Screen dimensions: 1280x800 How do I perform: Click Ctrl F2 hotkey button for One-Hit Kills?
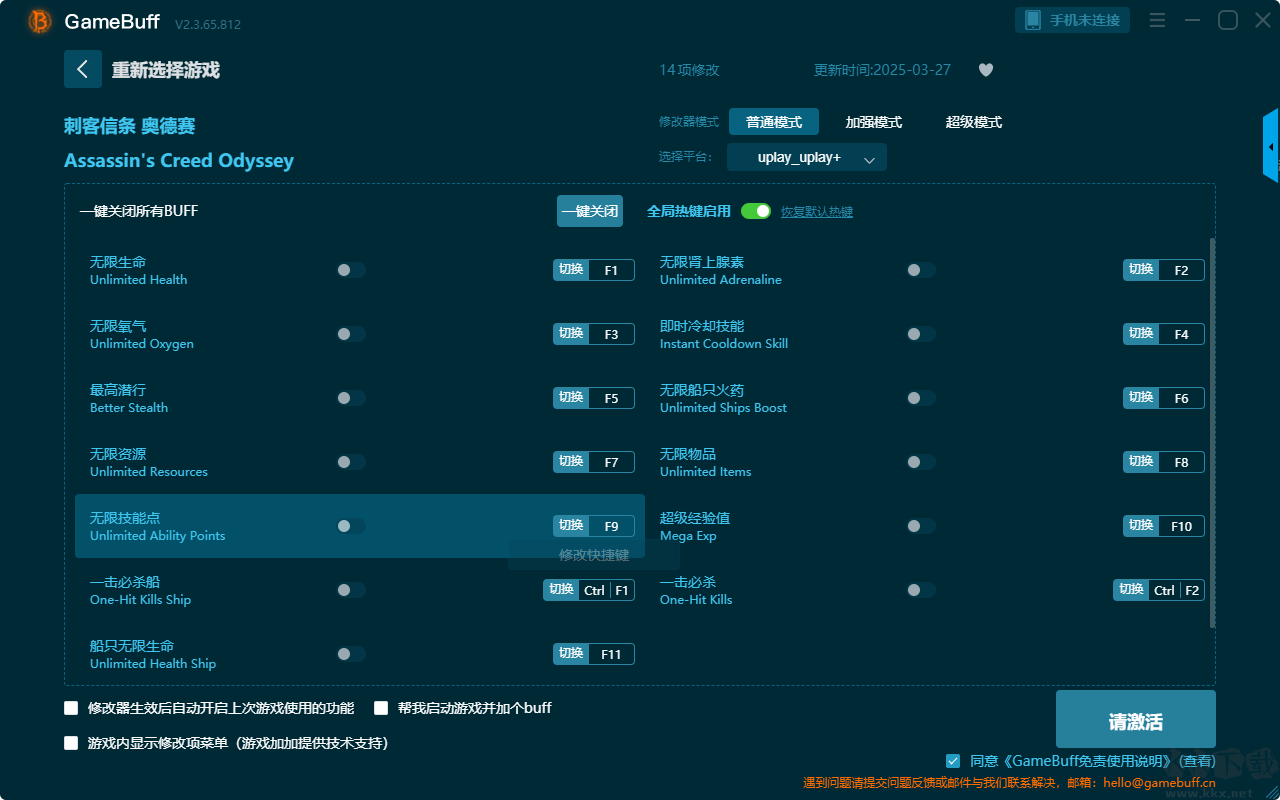tap(1159, 590)
